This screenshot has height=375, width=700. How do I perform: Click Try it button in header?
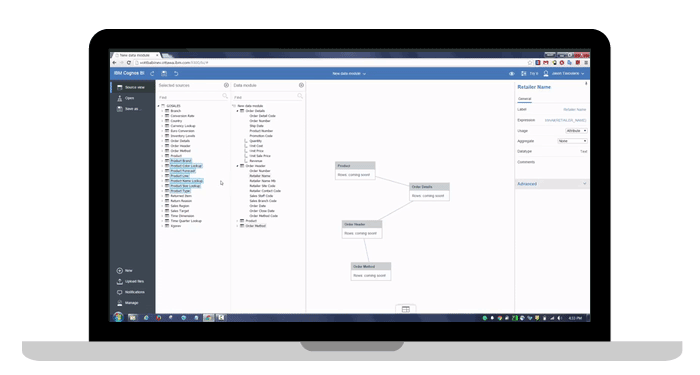pos(530,73)
